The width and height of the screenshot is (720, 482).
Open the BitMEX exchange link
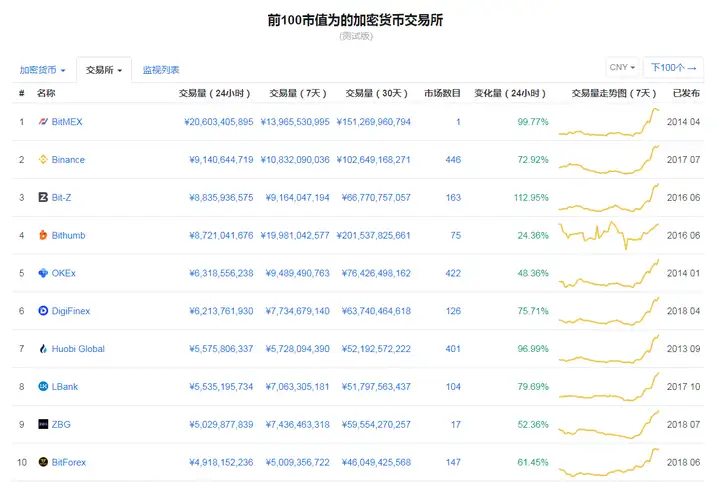click(67, 122)
